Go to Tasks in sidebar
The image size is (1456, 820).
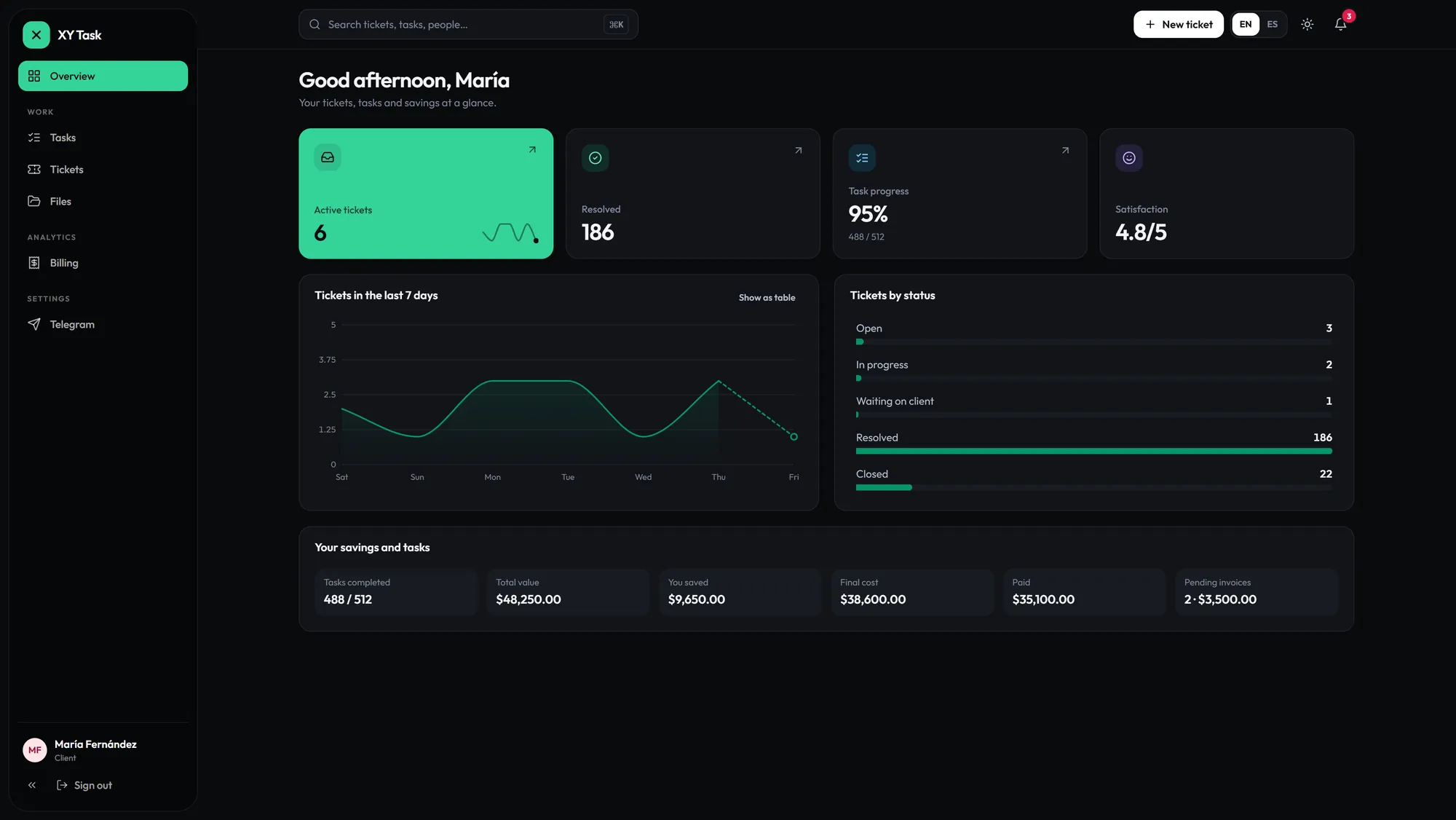(103, 138)
